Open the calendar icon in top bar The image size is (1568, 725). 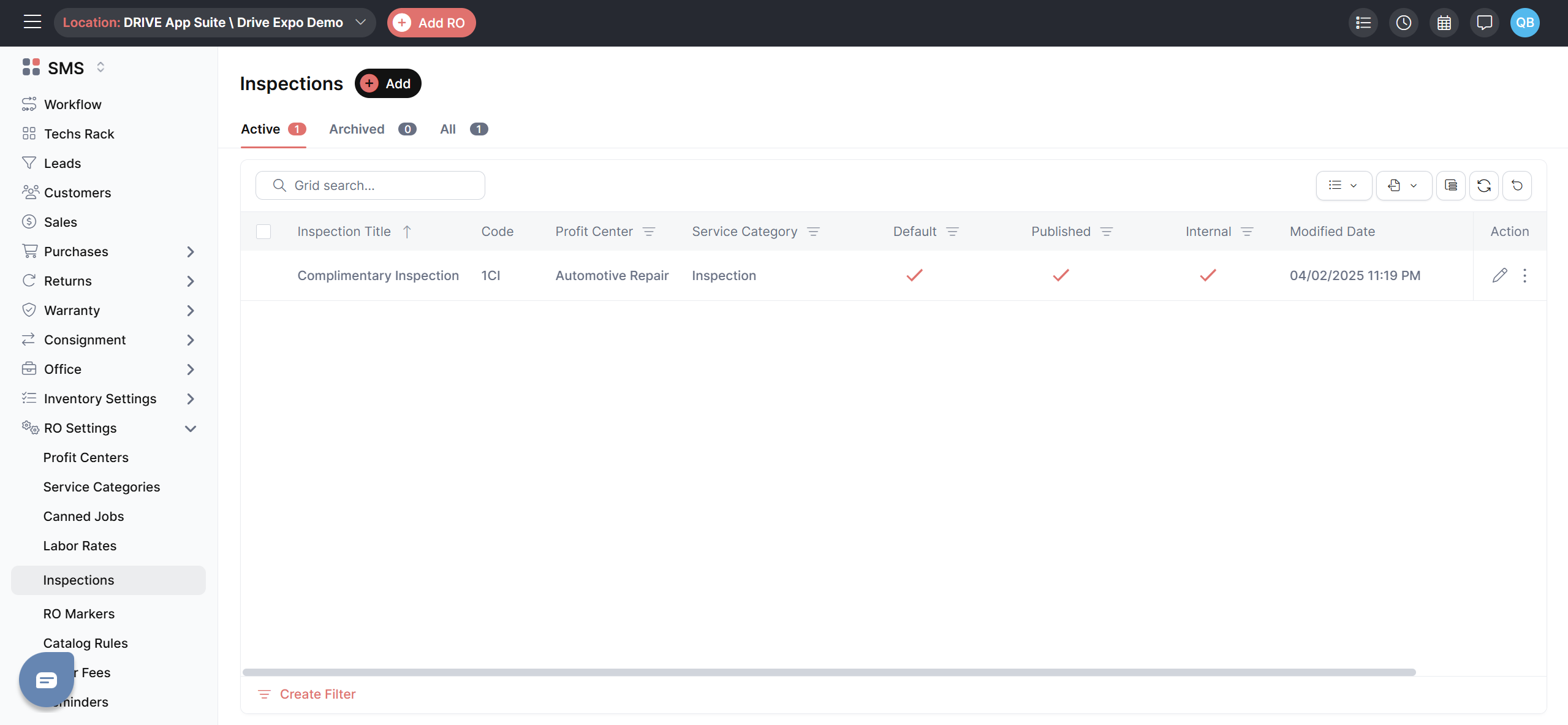pyautogui.click(x=1444, y=23)
